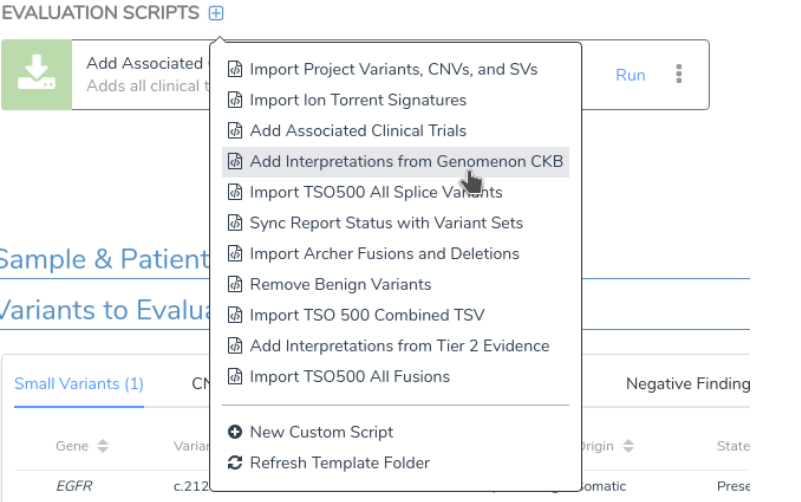Click script icon beside Import Ion Torrent Signatures

pyautogui.click(x=235, y=100)
